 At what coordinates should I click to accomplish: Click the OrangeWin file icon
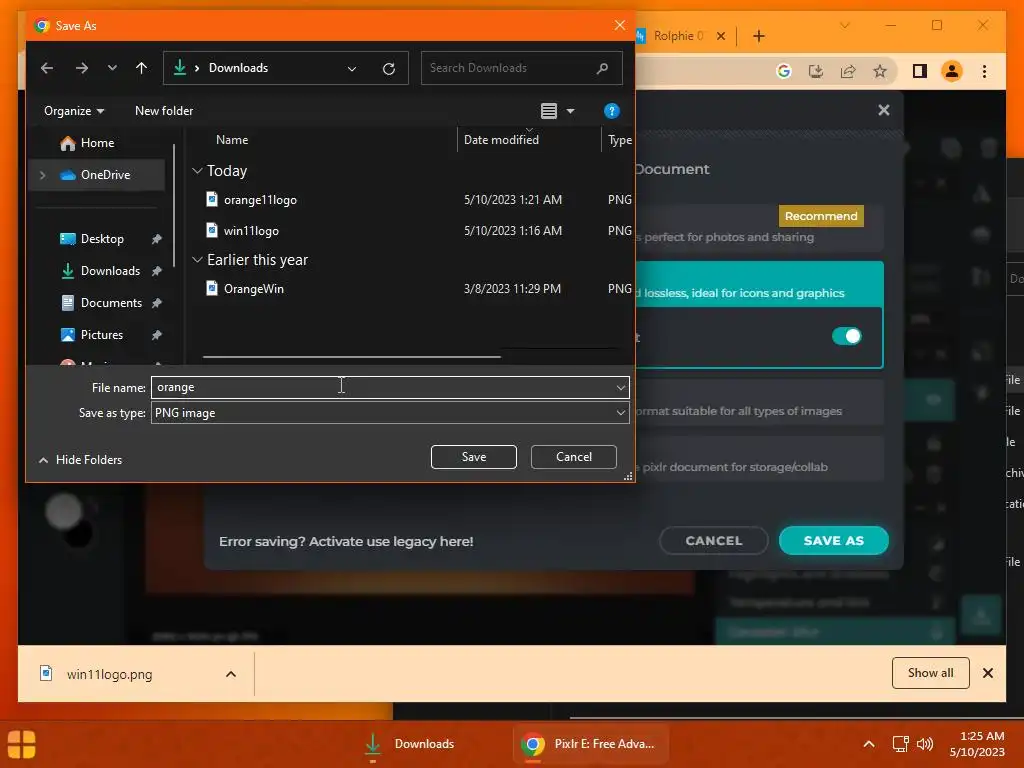(212, 288)
